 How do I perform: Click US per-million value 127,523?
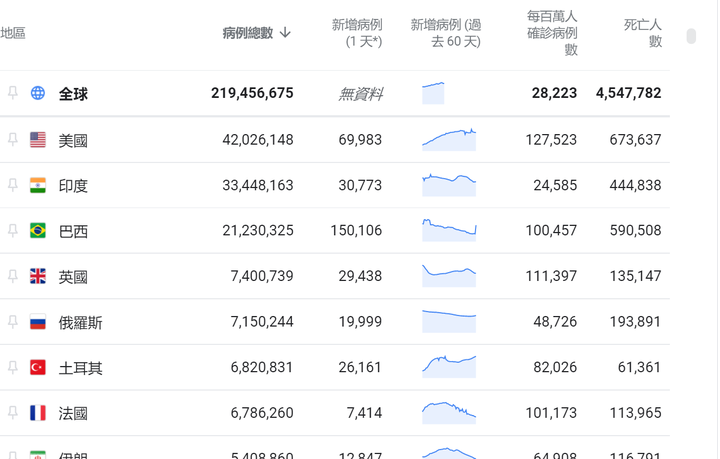tap(551, 140)
